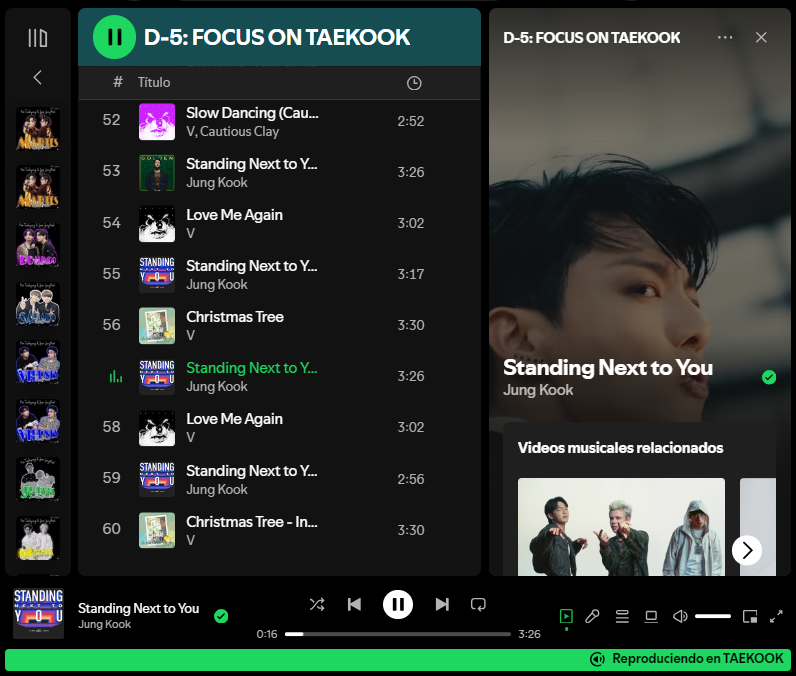Open Jung Kook link in now playing panel

click(538, 390)
